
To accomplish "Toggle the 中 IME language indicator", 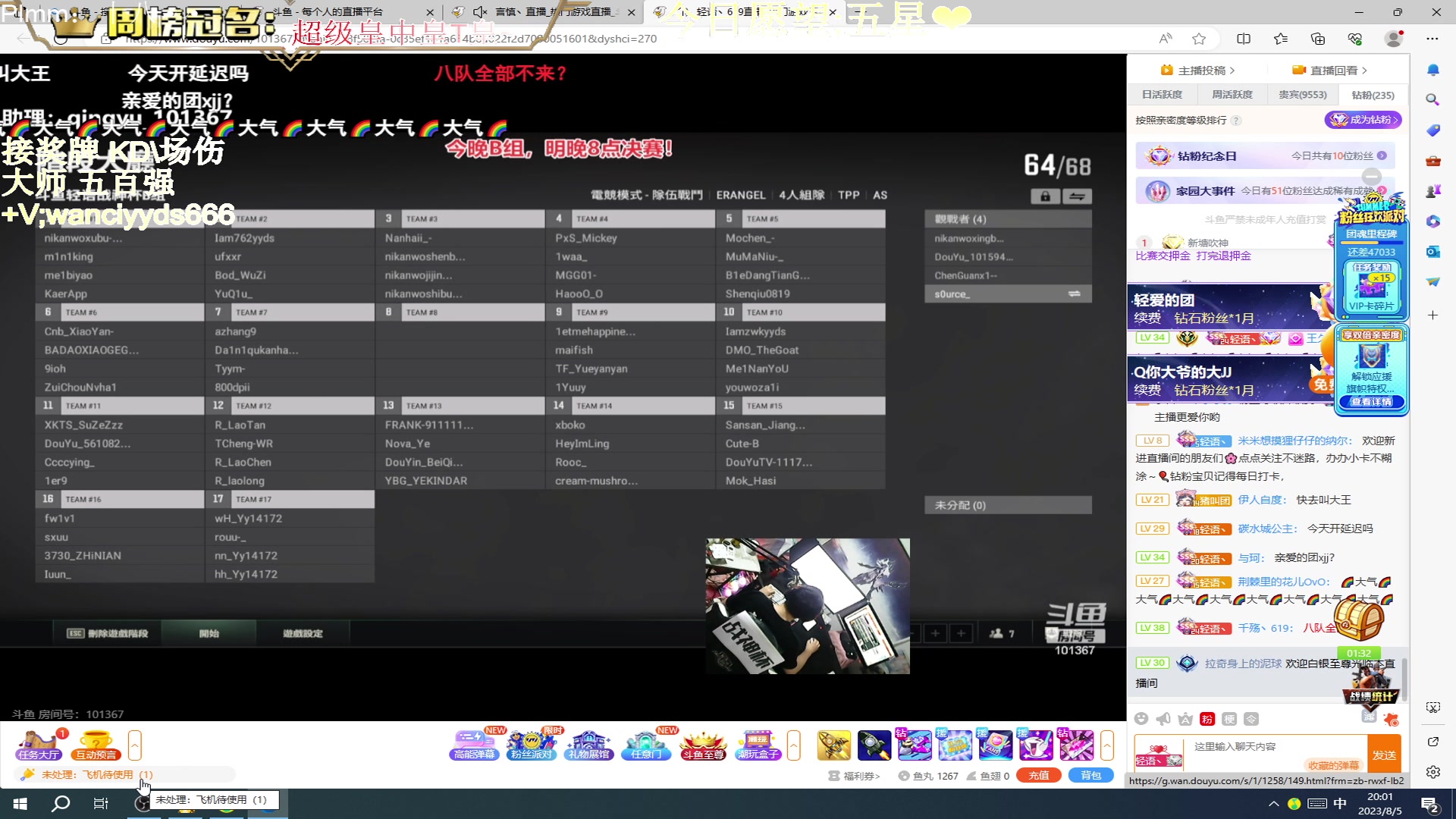I will click(x=1340, y=804).
